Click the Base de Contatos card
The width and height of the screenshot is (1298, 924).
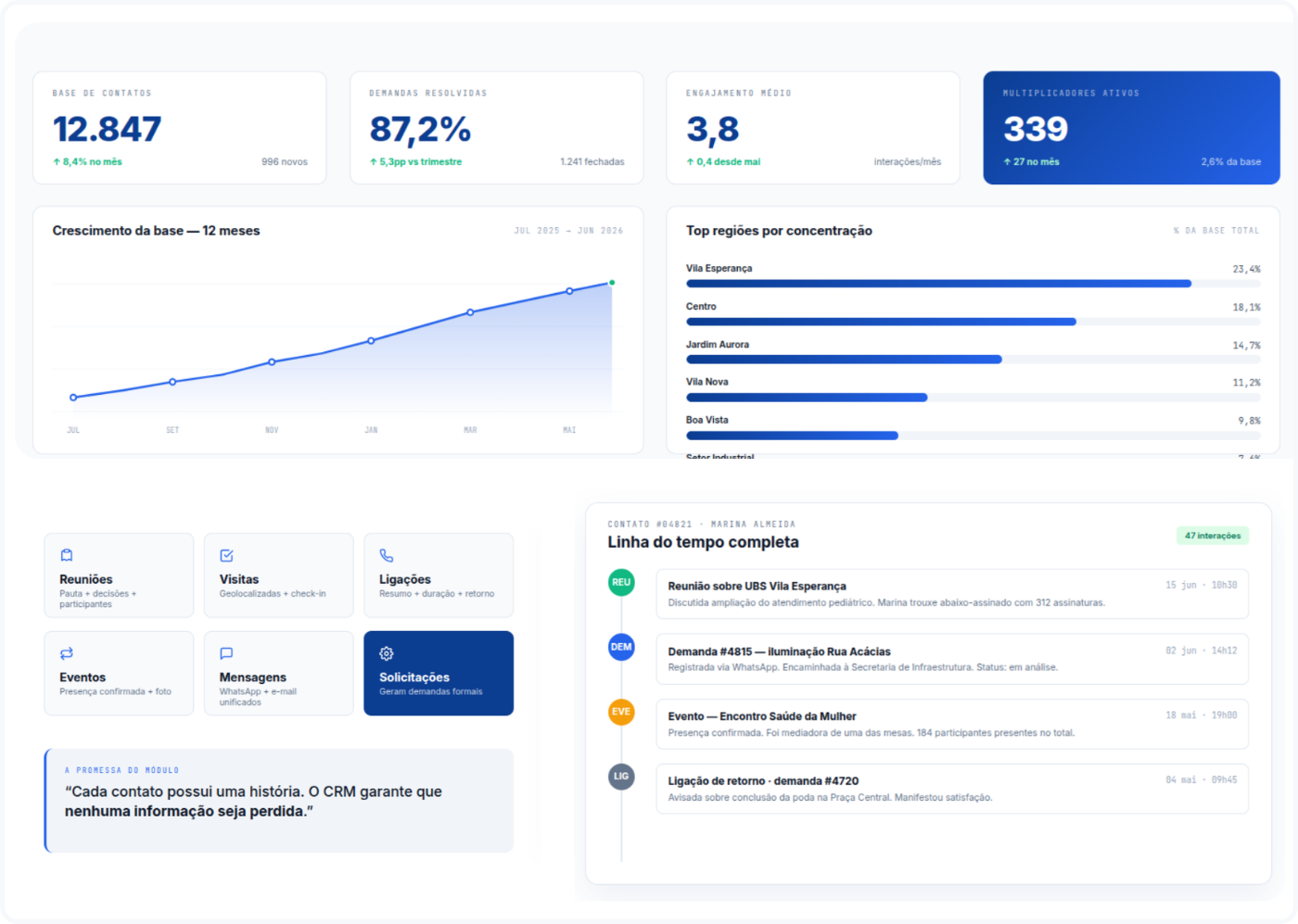[x=180, y=128]
